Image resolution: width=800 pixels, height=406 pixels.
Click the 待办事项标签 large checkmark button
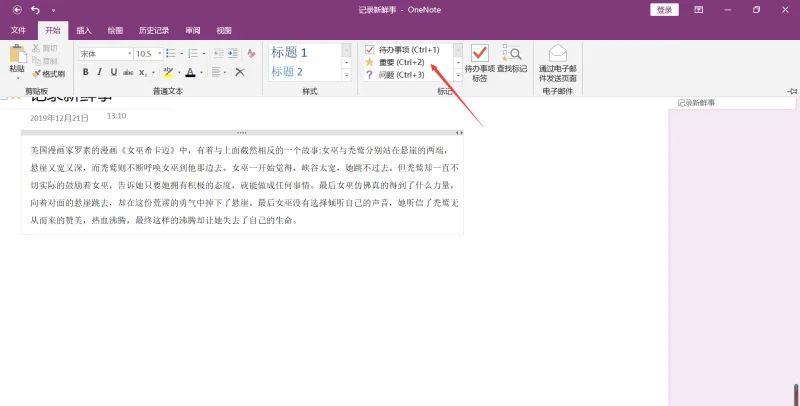click(x=480, y=63)
